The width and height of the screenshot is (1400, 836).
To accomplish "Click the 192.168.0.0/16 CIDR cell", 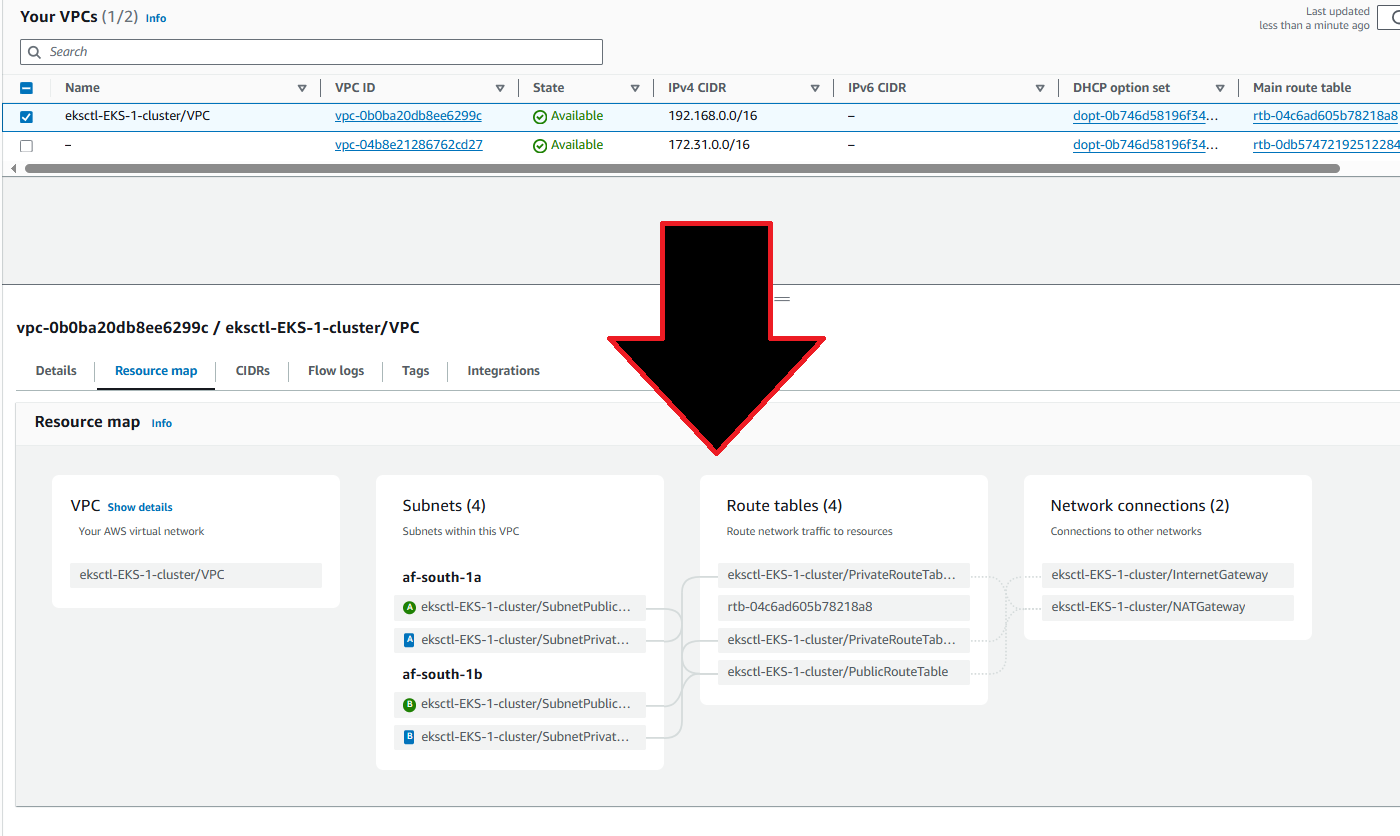I will [x=713, y=116].
